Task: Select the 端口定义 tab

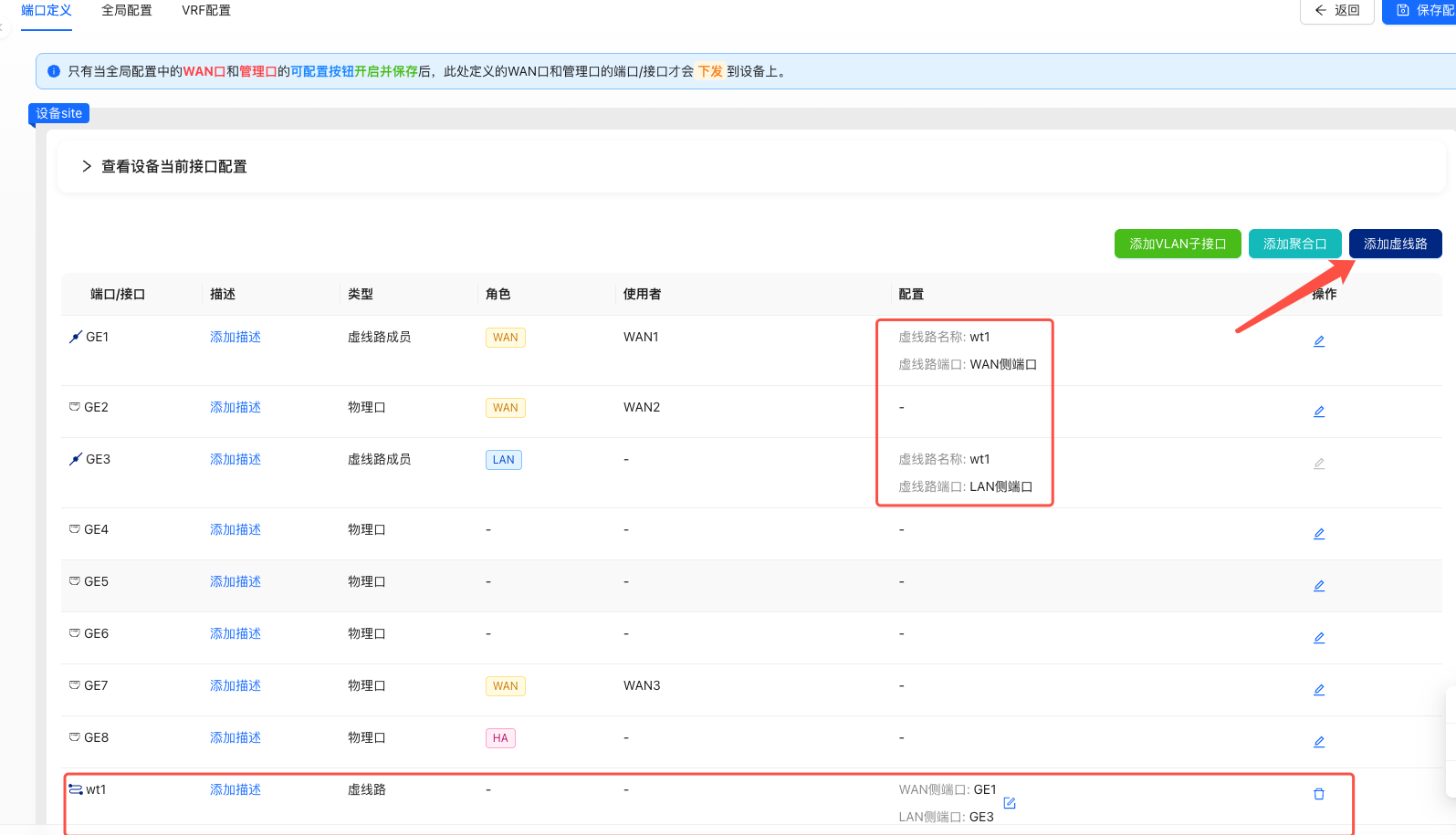Action: click(47, 11)
